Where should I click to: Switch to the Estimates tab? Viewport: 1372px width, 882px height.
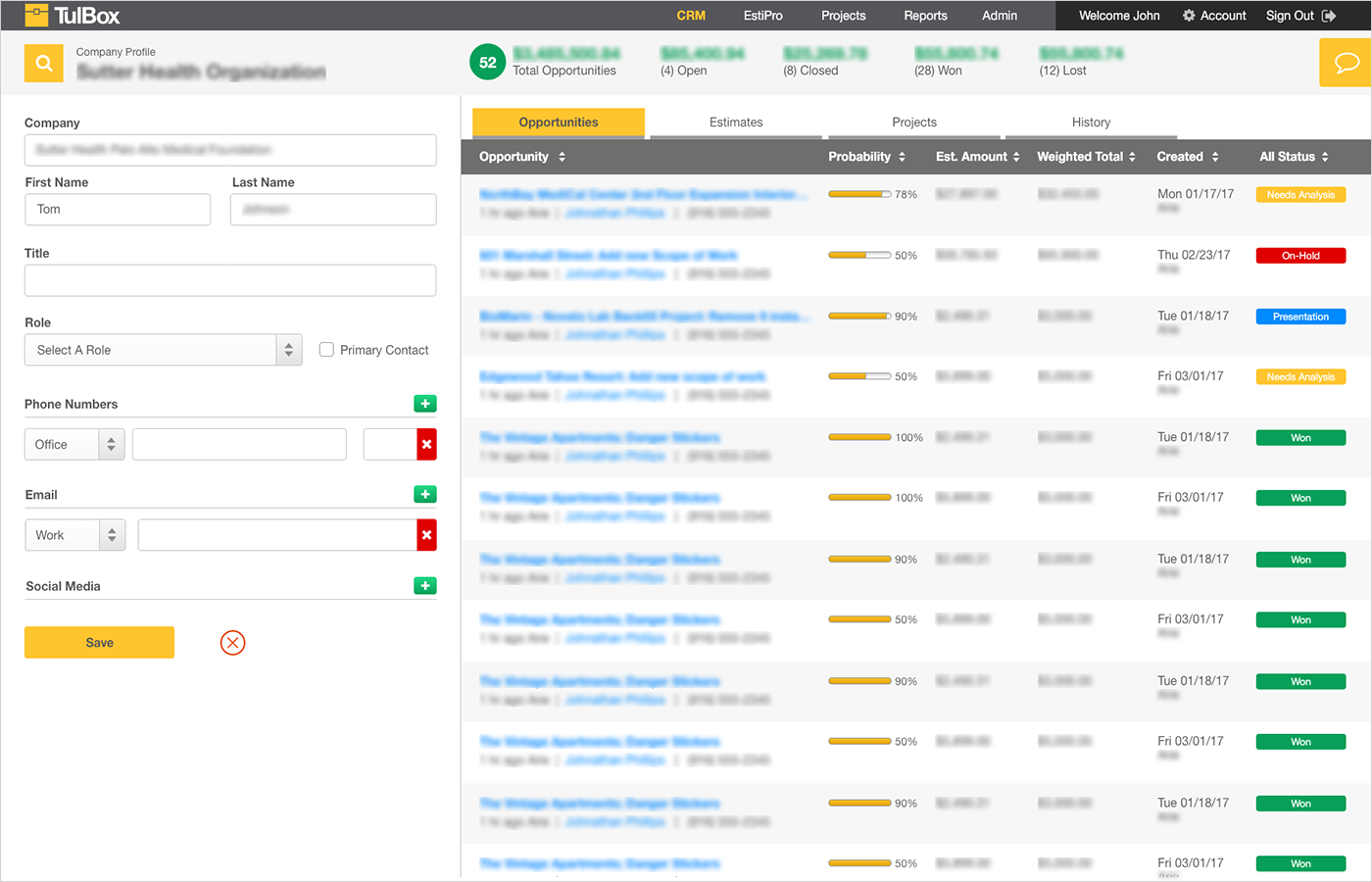[x=736, y=122]
